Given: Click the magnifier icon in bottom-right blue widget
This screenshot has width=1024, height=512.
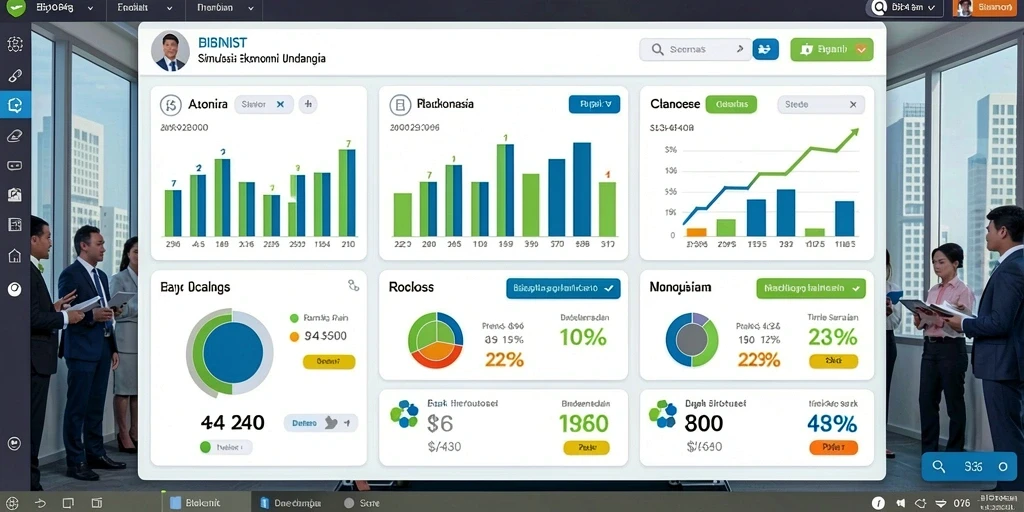Looking at the screenshot, I should [938, 467].
